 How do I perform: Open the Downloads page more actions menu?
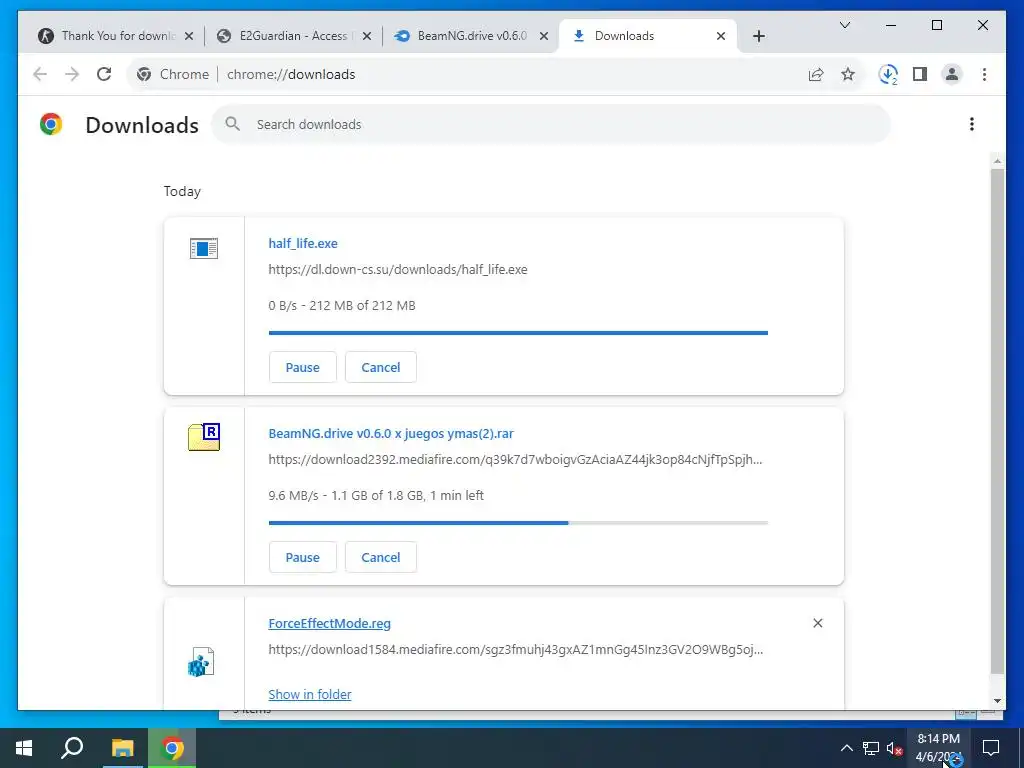pyautogui.click(x=972, y=124)
